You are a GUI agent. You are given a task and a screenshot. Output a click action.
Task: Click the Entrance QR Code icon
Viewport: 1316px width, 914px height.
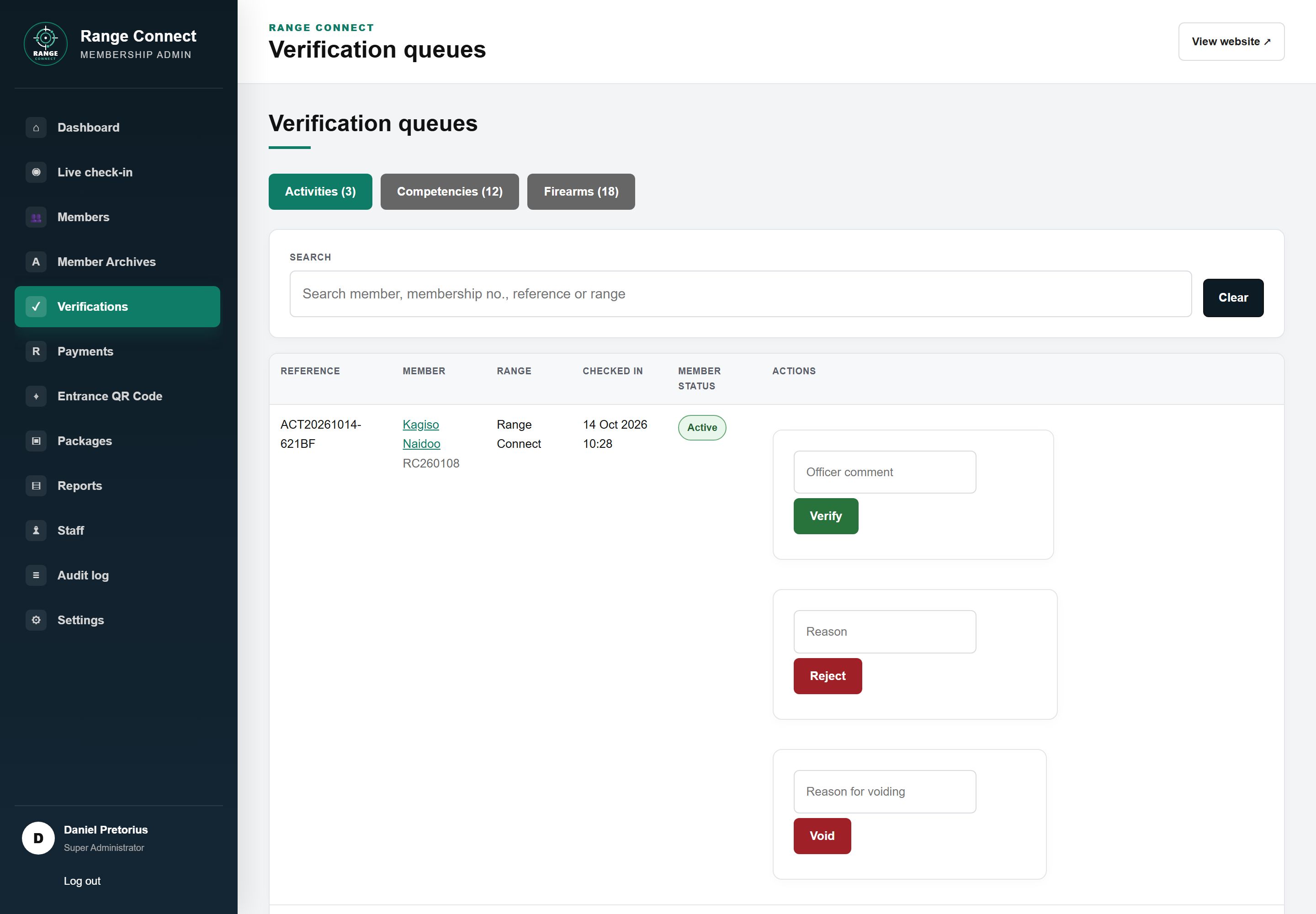[36, 396]
